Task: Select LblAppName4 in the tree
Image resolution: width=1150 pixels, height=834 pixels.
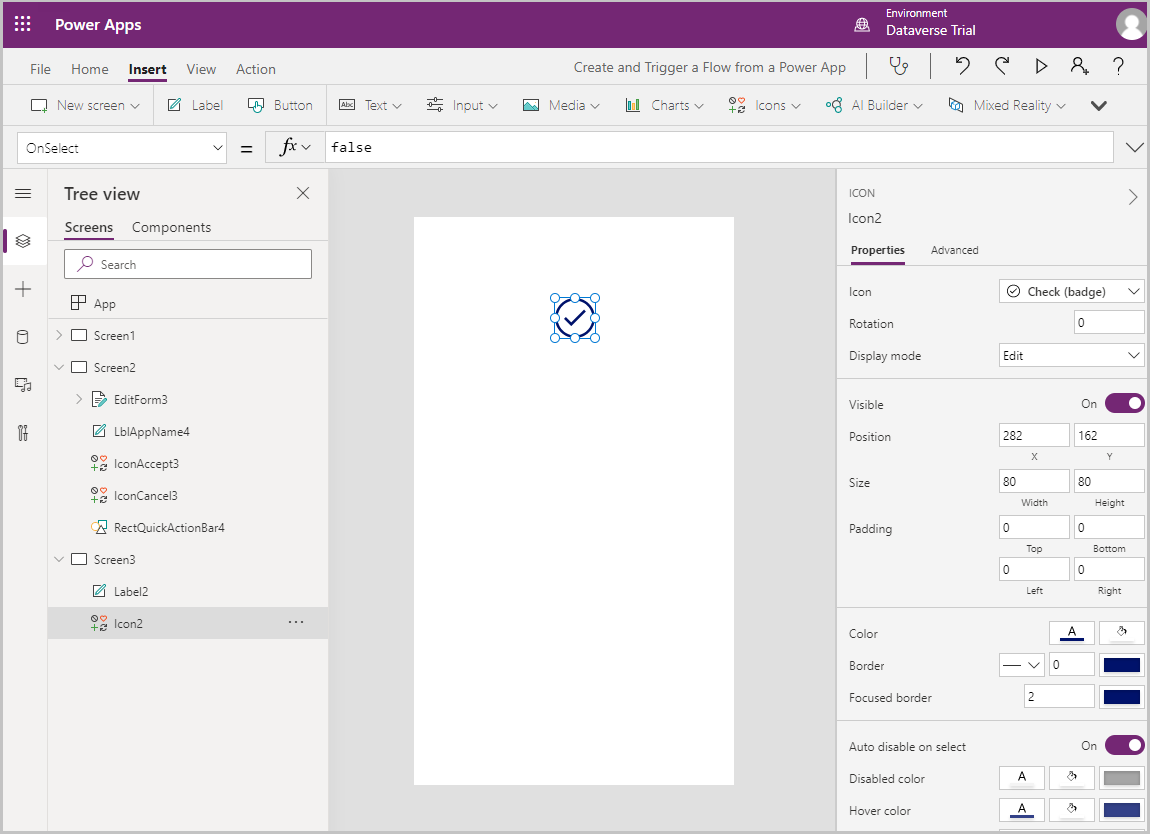Action: pyautogui.click(x=151, y=431)
